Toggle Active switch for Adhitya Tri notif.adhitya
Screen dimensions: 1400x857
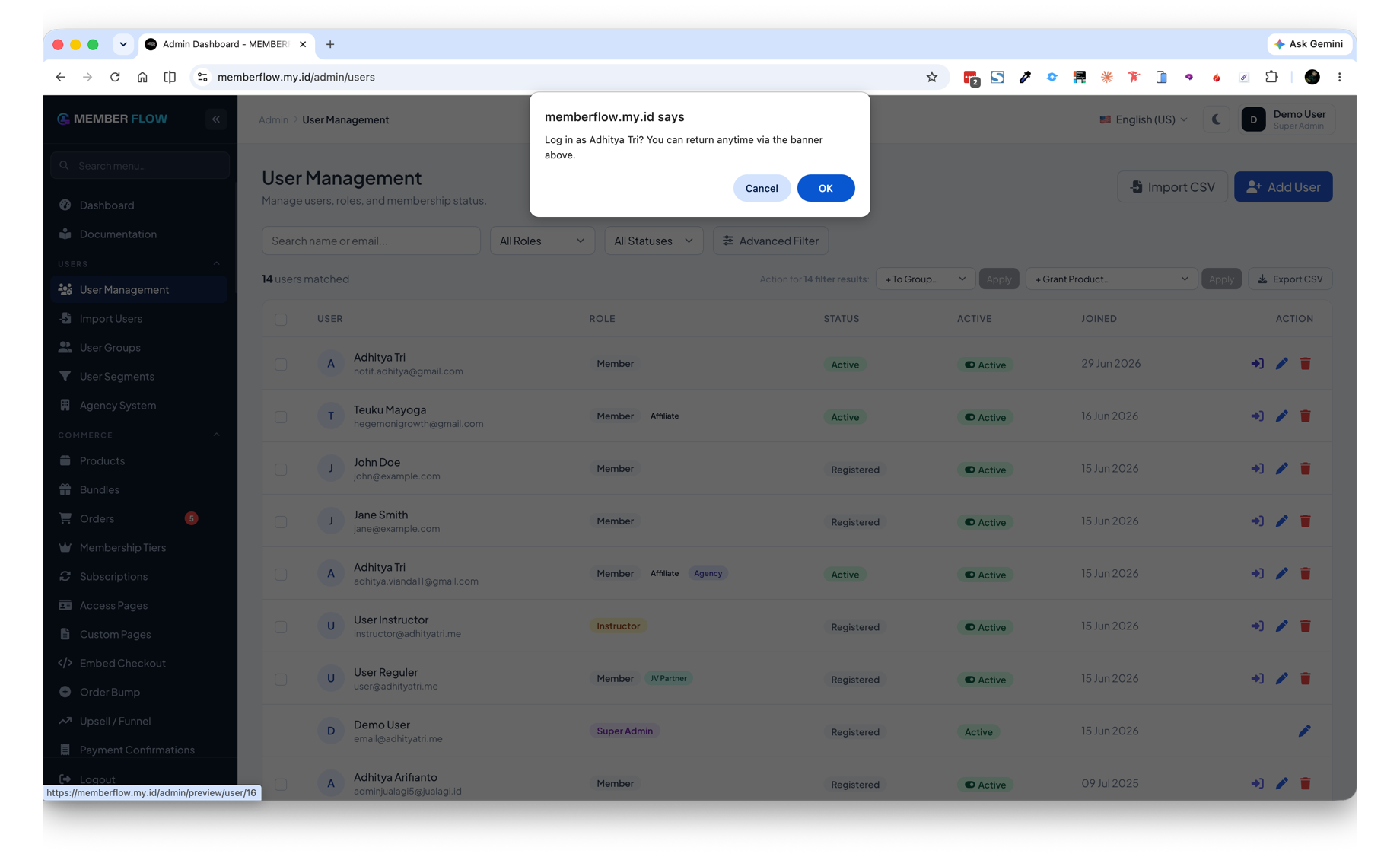(x=985, y=365)
